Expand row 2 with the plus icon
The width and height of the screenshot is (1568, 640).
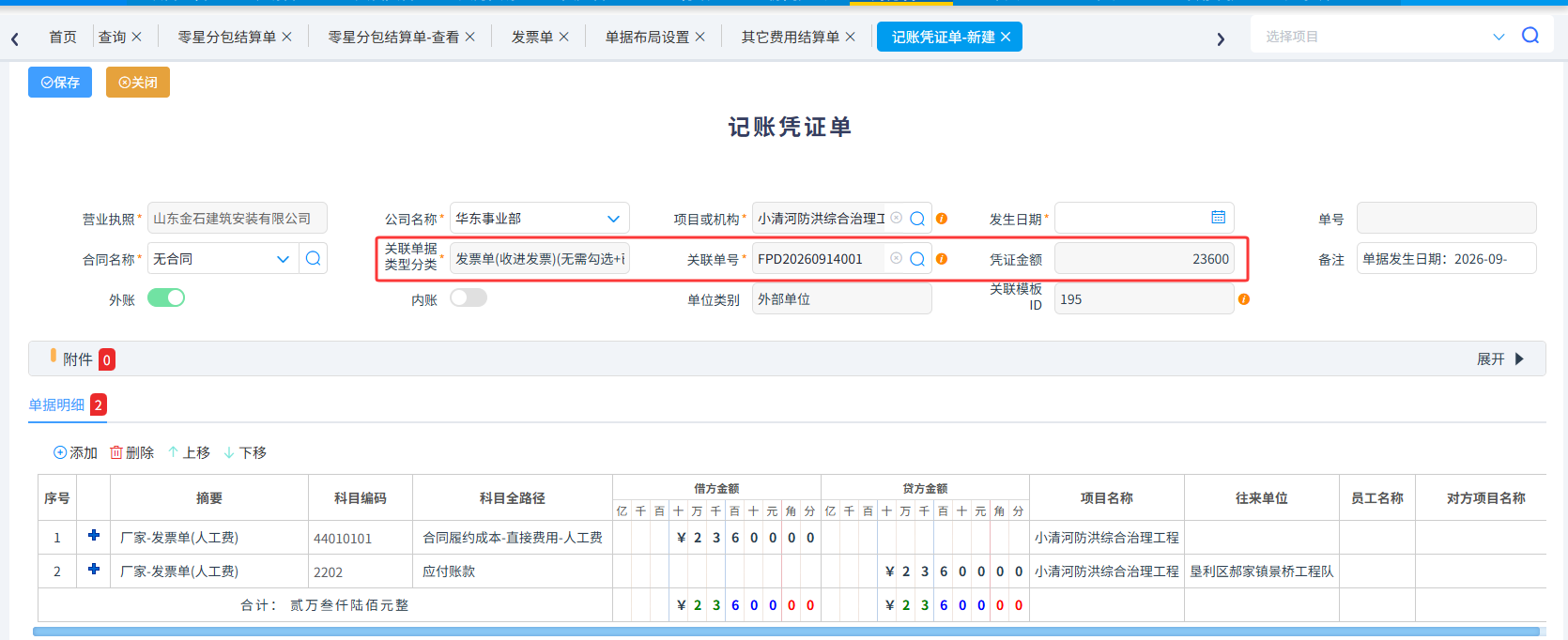[x=93, y=569]
